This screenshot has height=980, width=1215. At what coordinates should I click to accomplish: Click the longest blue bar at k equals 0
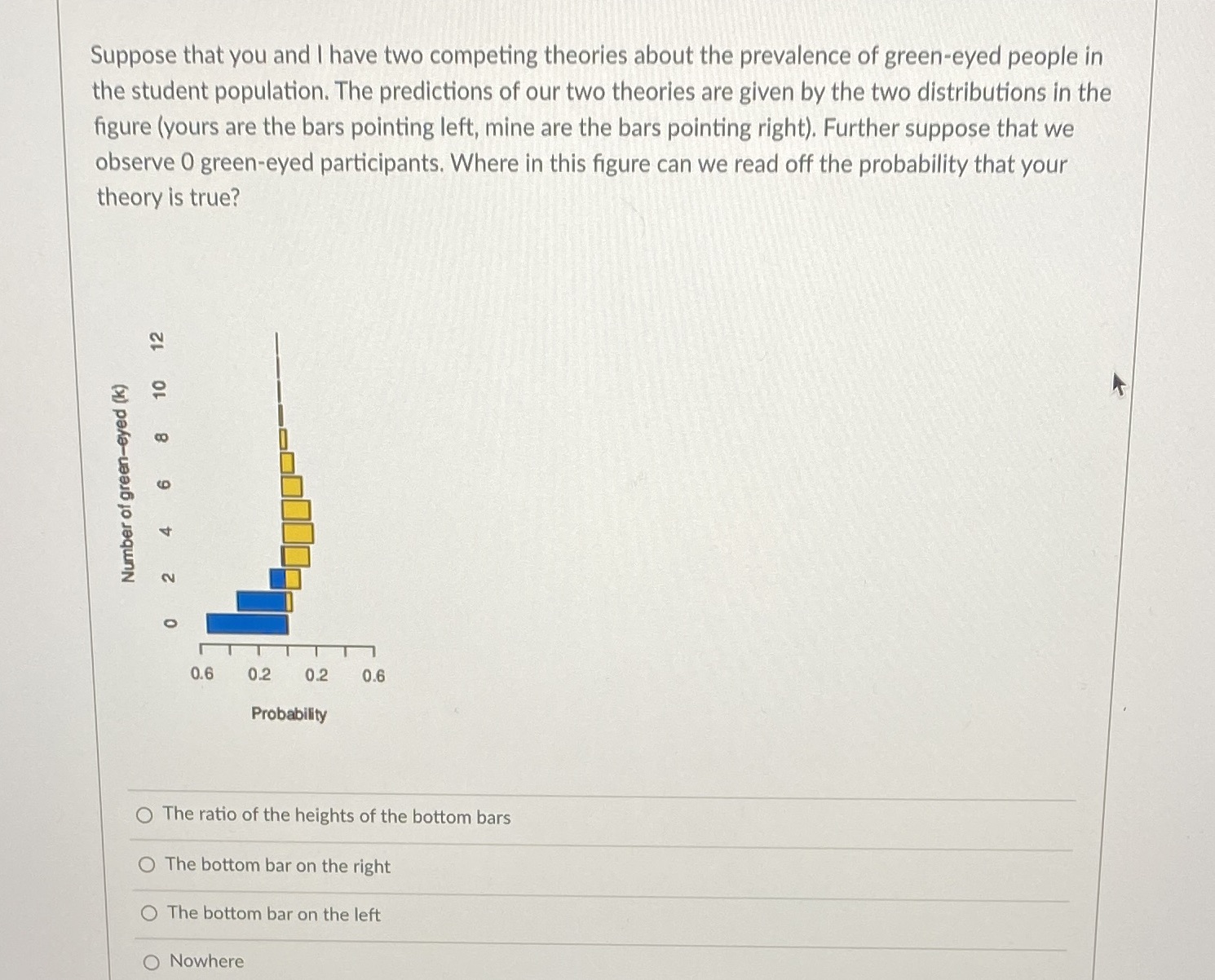(x=247, y=624)
